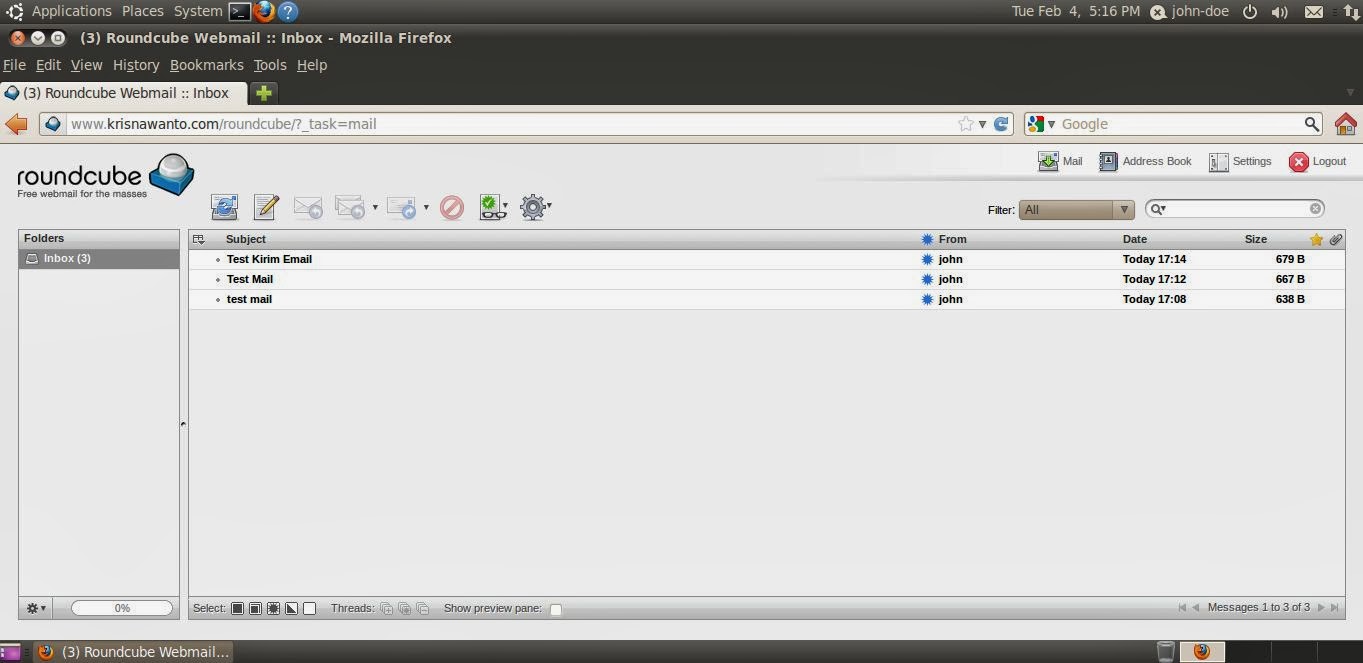The height and width of the screenshot is (663, 1363).
Task: Click the 0% disk quota bar
Action: click(122, 608)
